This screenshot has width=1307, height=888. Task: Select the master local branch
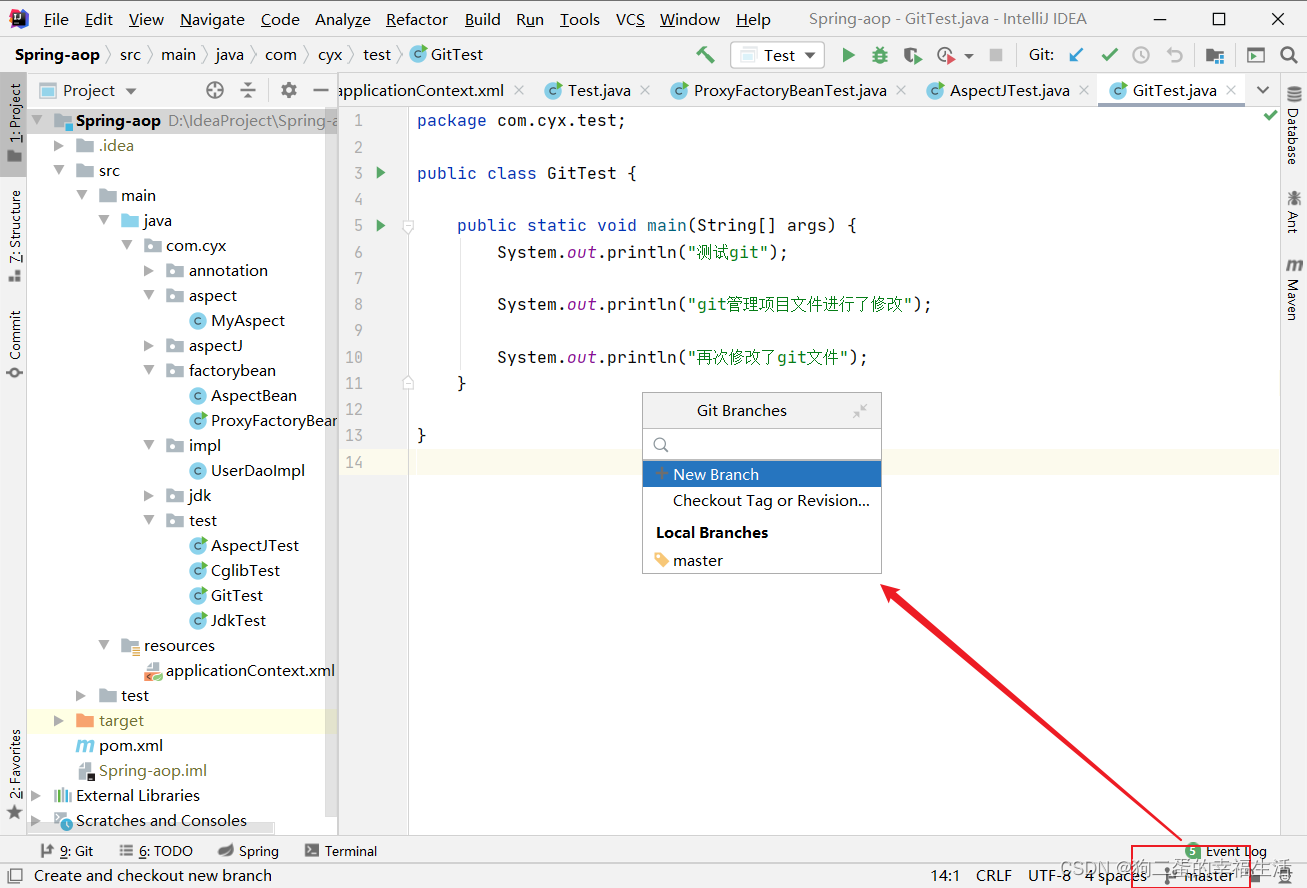pos(762,560)
